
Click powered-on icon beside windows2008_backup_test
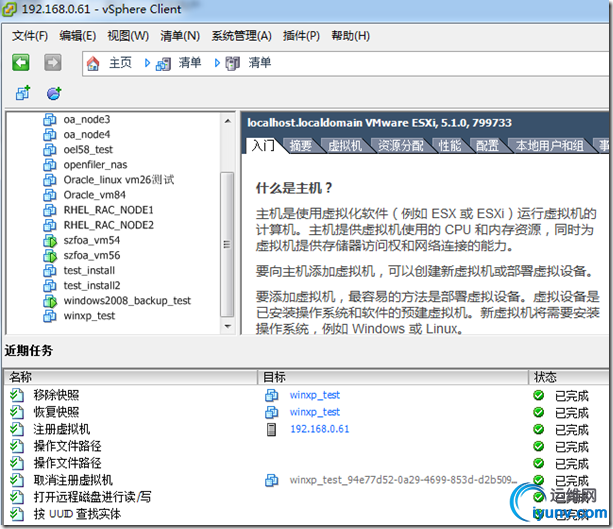50,301
